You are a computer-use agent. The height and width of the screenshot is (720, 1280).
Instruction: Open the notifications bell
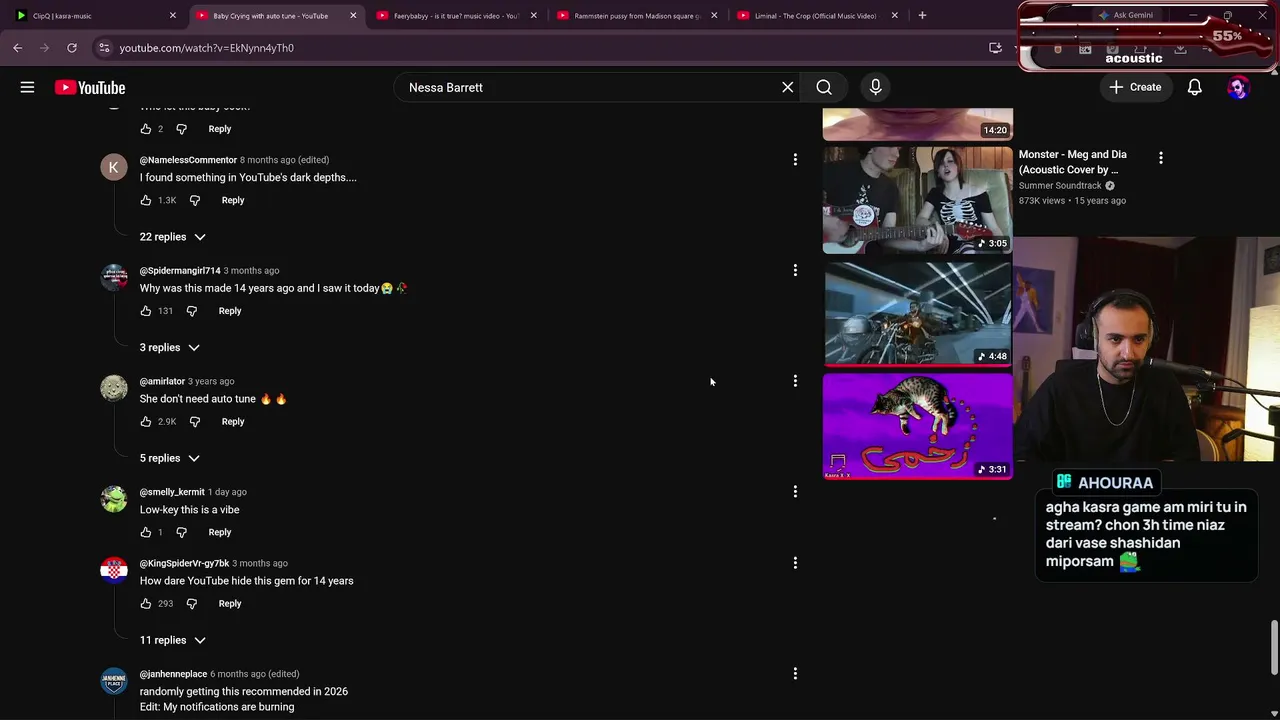click(1194, 88)
